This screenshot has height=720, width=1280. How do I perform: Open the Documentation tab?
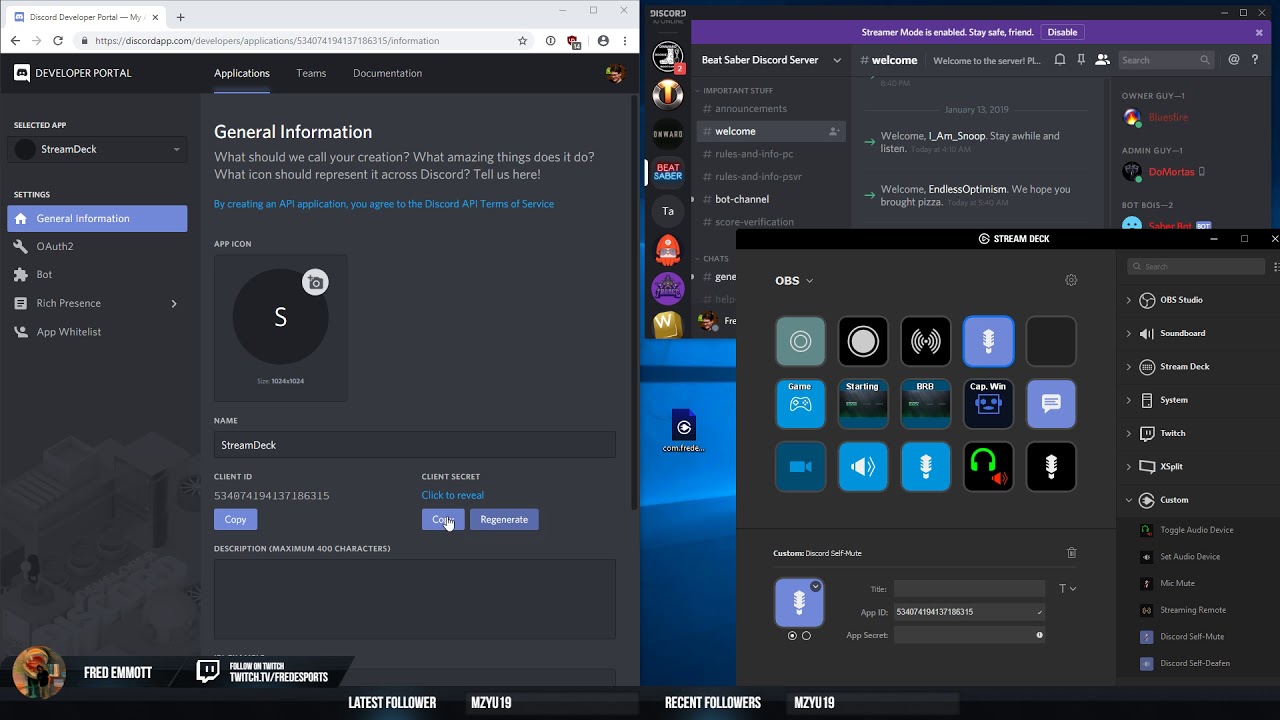pyautogui.click(x=387, y=73)
